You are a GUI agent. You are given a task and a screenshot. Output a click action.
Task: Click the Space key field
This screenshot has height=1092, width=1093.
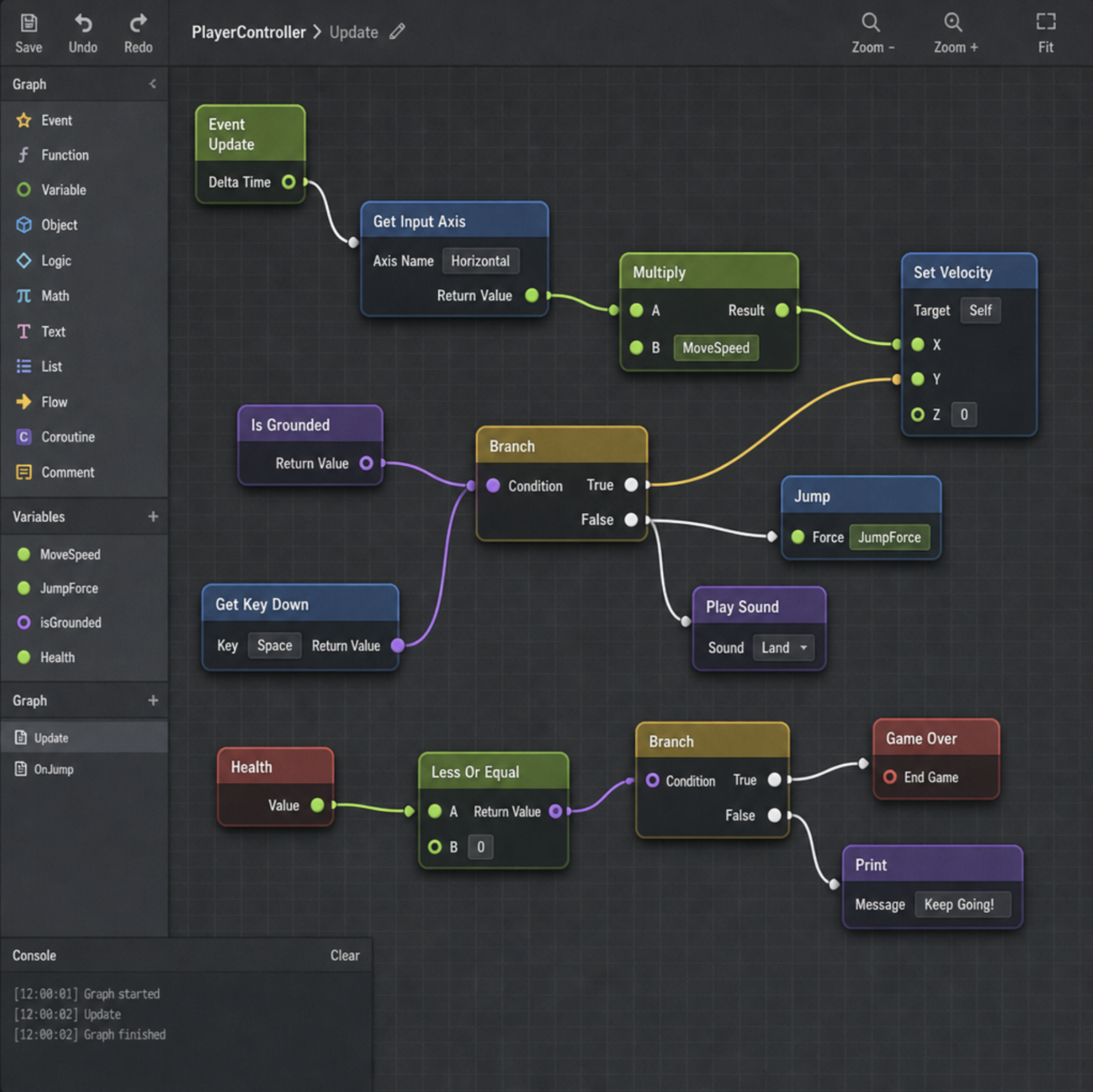point(275,645)
